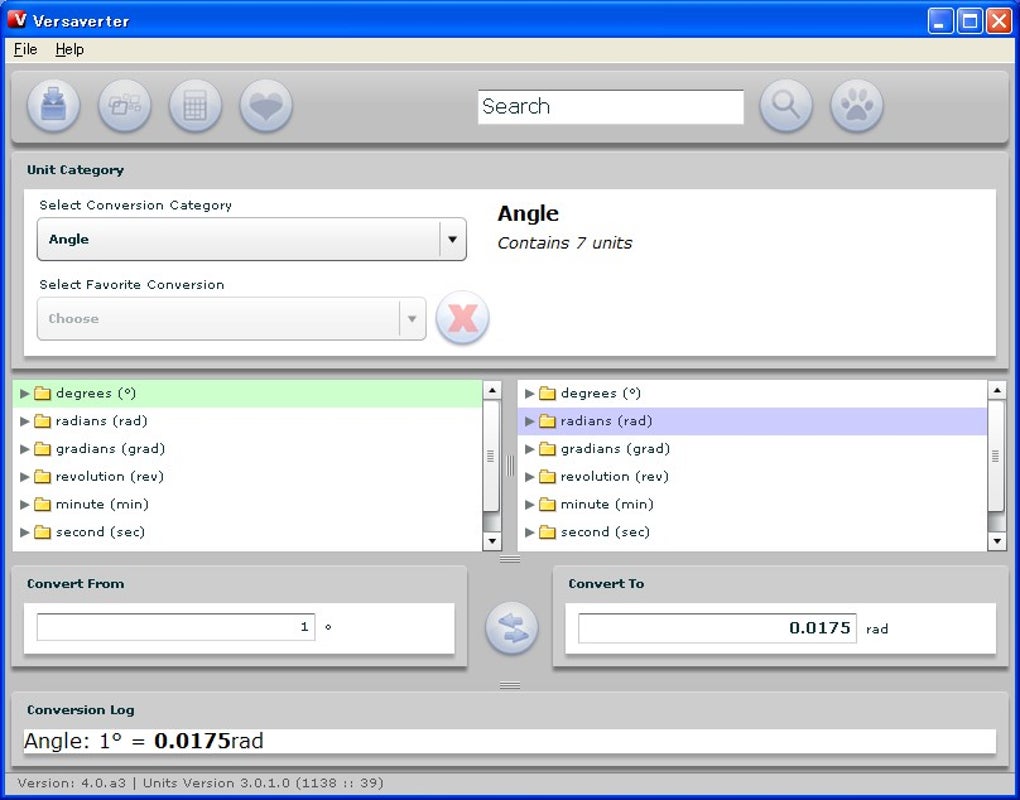The height and width of the screenshot is (800, 1020).
Task: Expand minute arrow in left unit list
Action: (x=24, y=504)
